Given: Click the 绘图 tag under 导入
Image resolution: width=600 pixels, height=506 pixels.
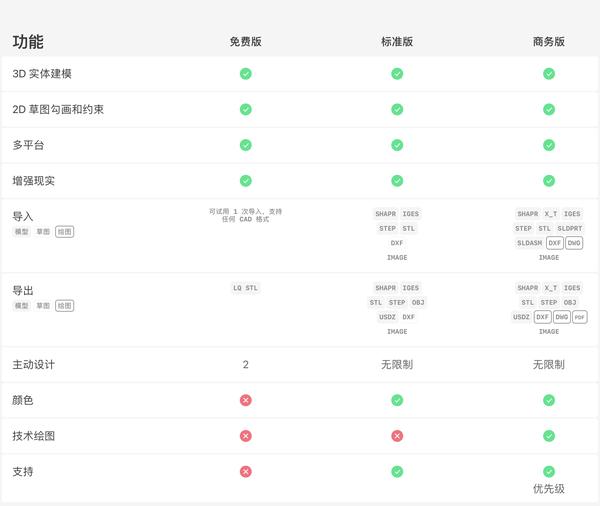Looking at the screenshot, I should tap(64, 231).
